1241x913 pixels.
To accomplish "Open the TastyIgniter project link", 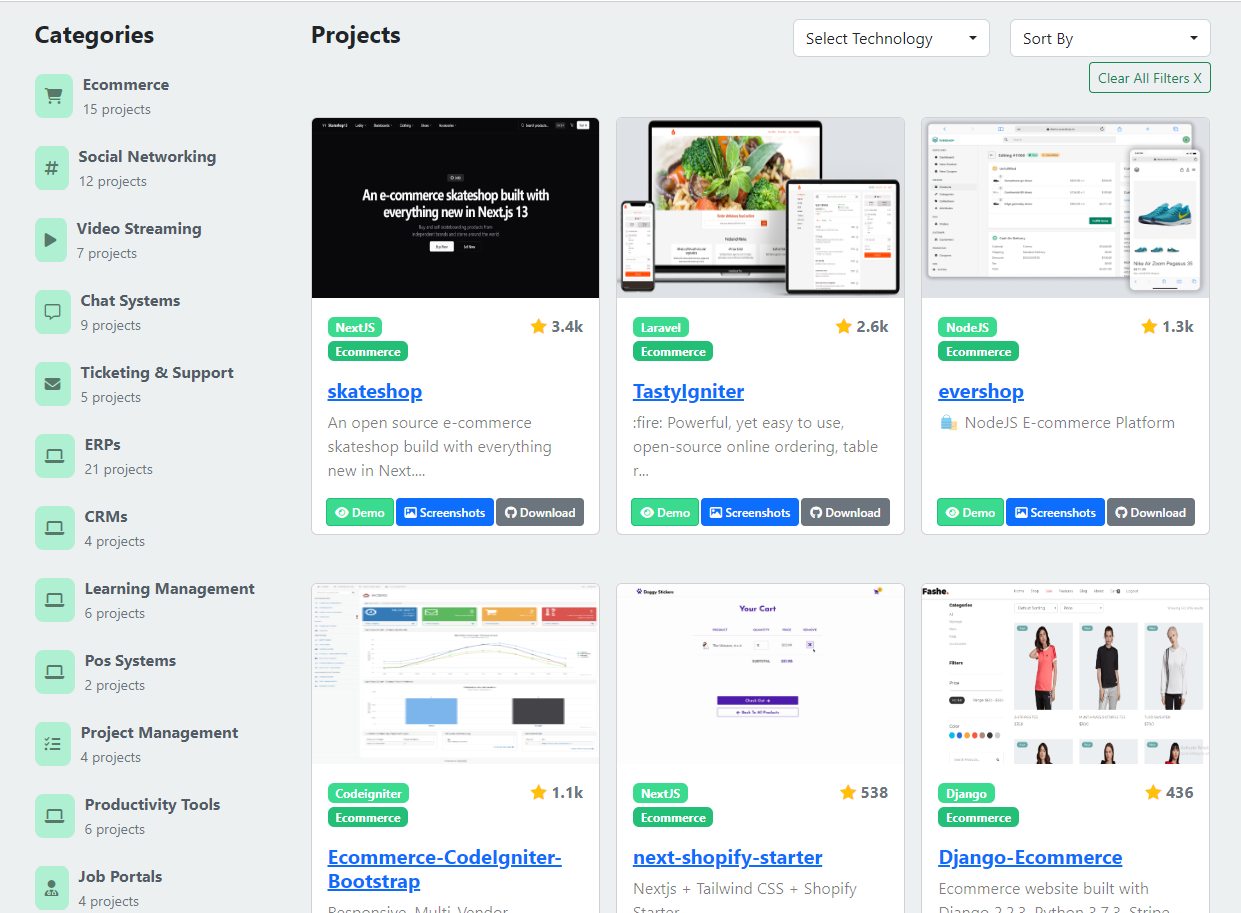I will click(x=688, y=391).
